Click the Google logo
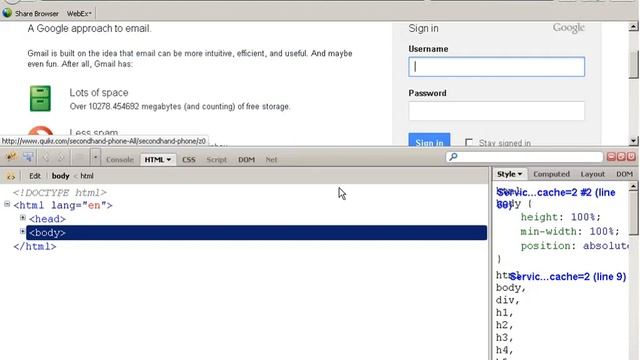640x360 pixels. (x=569, y=28)
